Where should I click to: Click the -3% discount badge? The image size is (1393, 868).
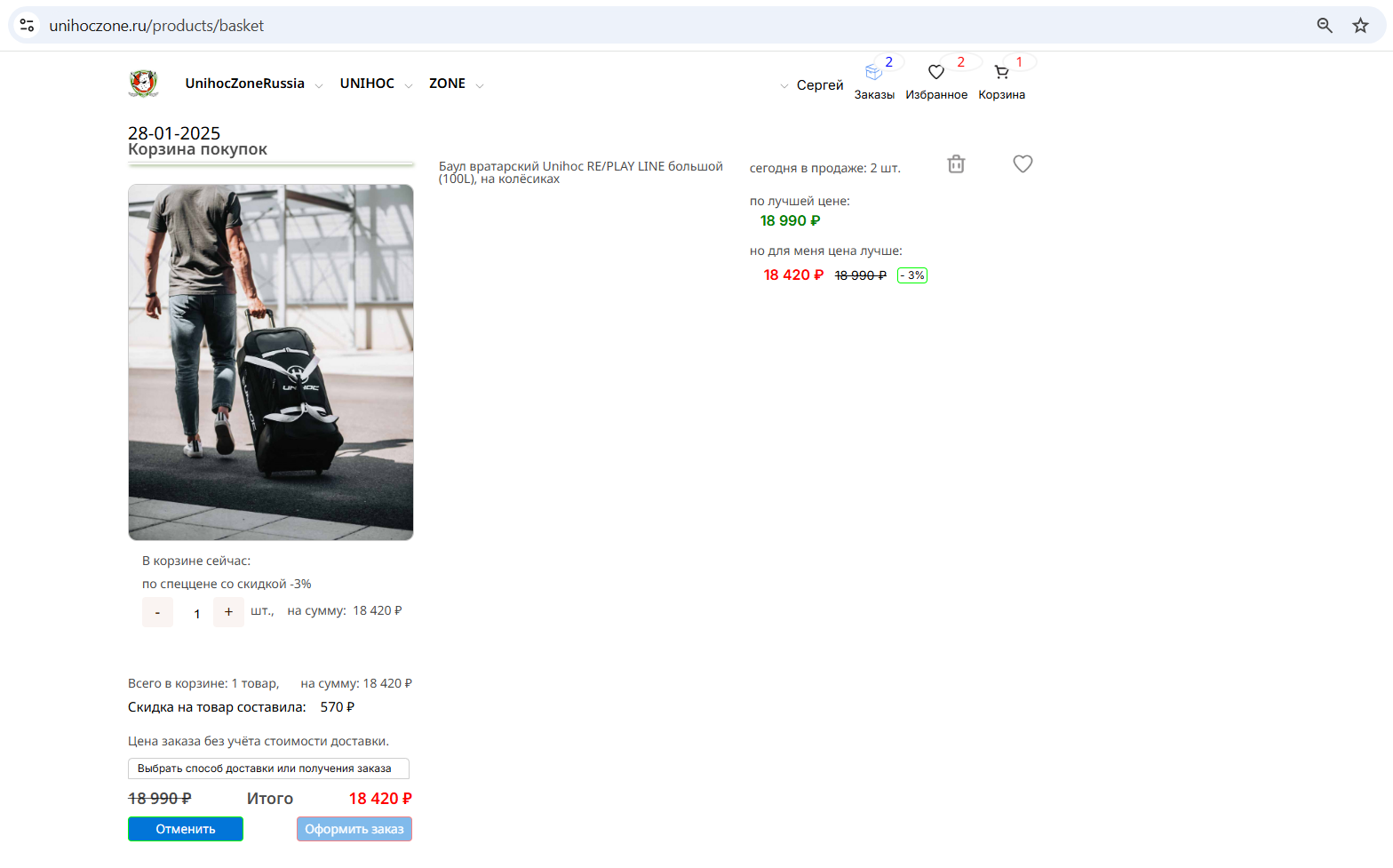click(912, 275)
